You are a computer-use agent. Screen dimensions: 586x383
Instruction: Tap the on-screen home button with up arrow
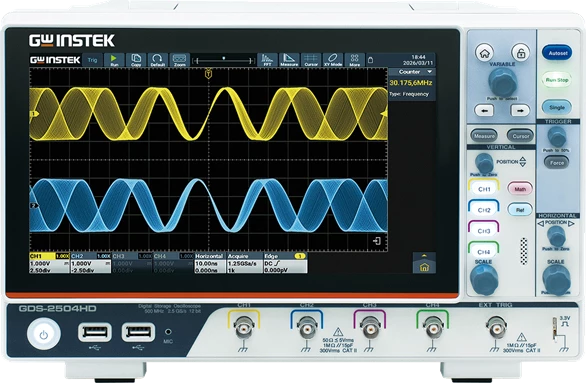pos(424,263)
